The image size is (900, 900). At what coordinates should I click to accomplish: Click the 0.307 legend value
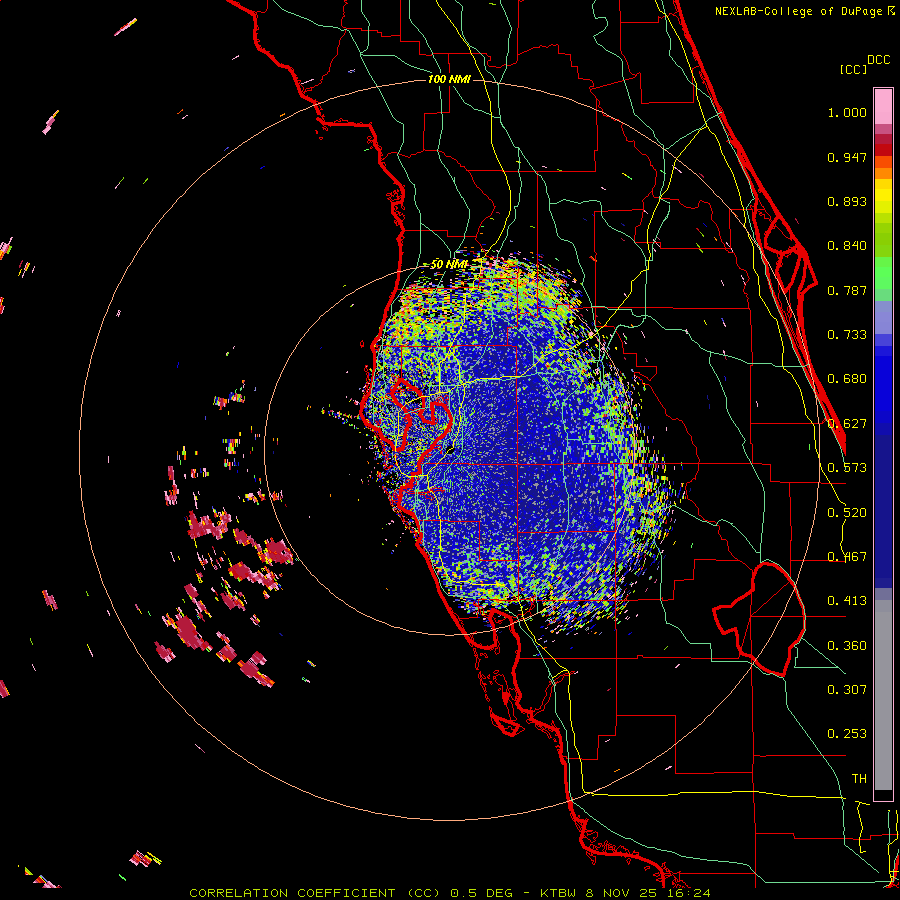click(847, 690)
